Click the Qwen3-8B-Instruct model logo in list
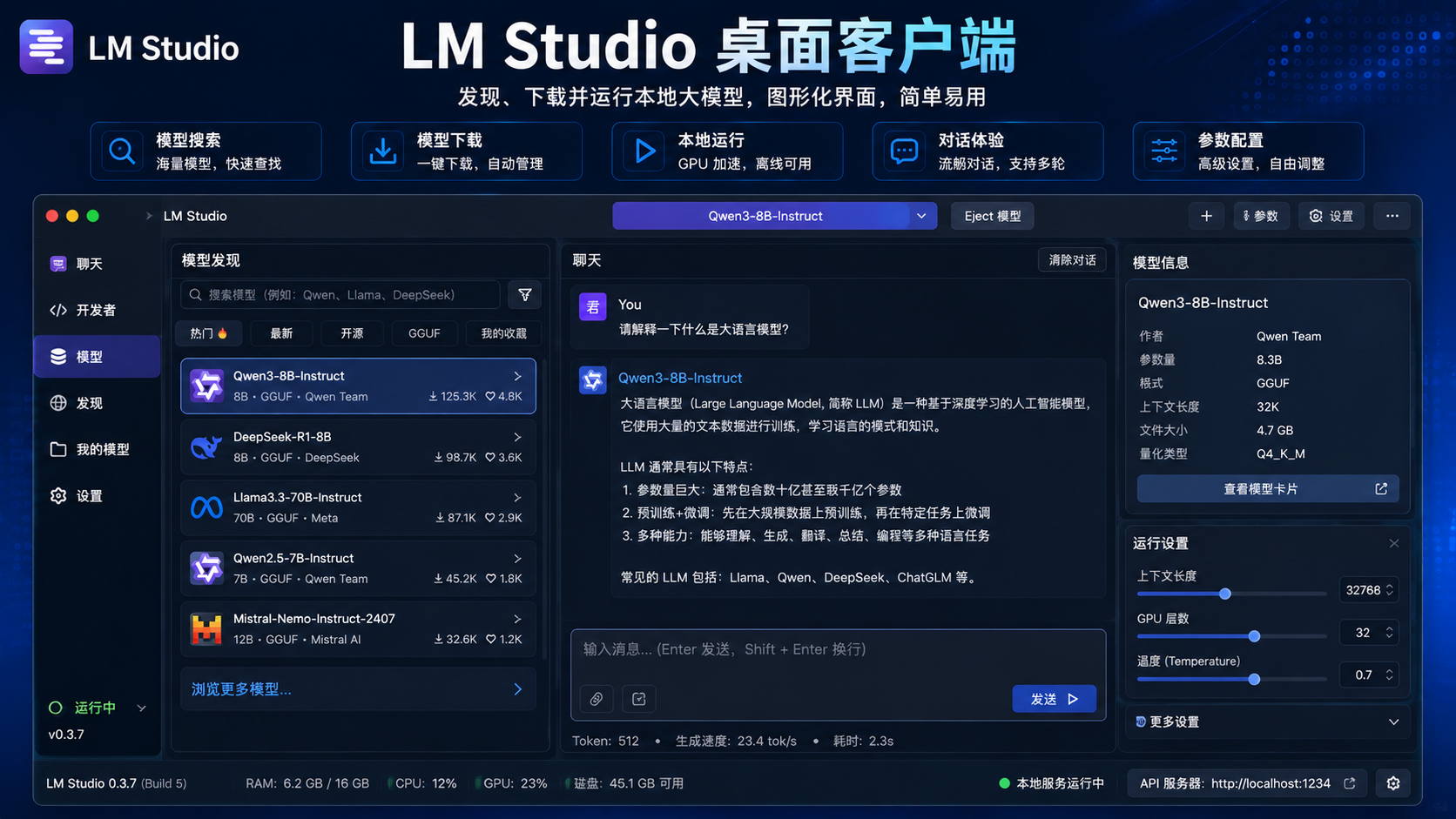This screenshot has height=819, width=1456. (207, 386)
